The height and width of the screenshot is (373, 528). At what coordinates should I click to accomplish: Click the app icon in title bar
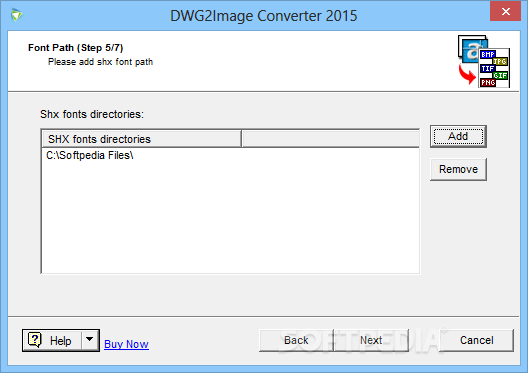(x=16, y=15)
